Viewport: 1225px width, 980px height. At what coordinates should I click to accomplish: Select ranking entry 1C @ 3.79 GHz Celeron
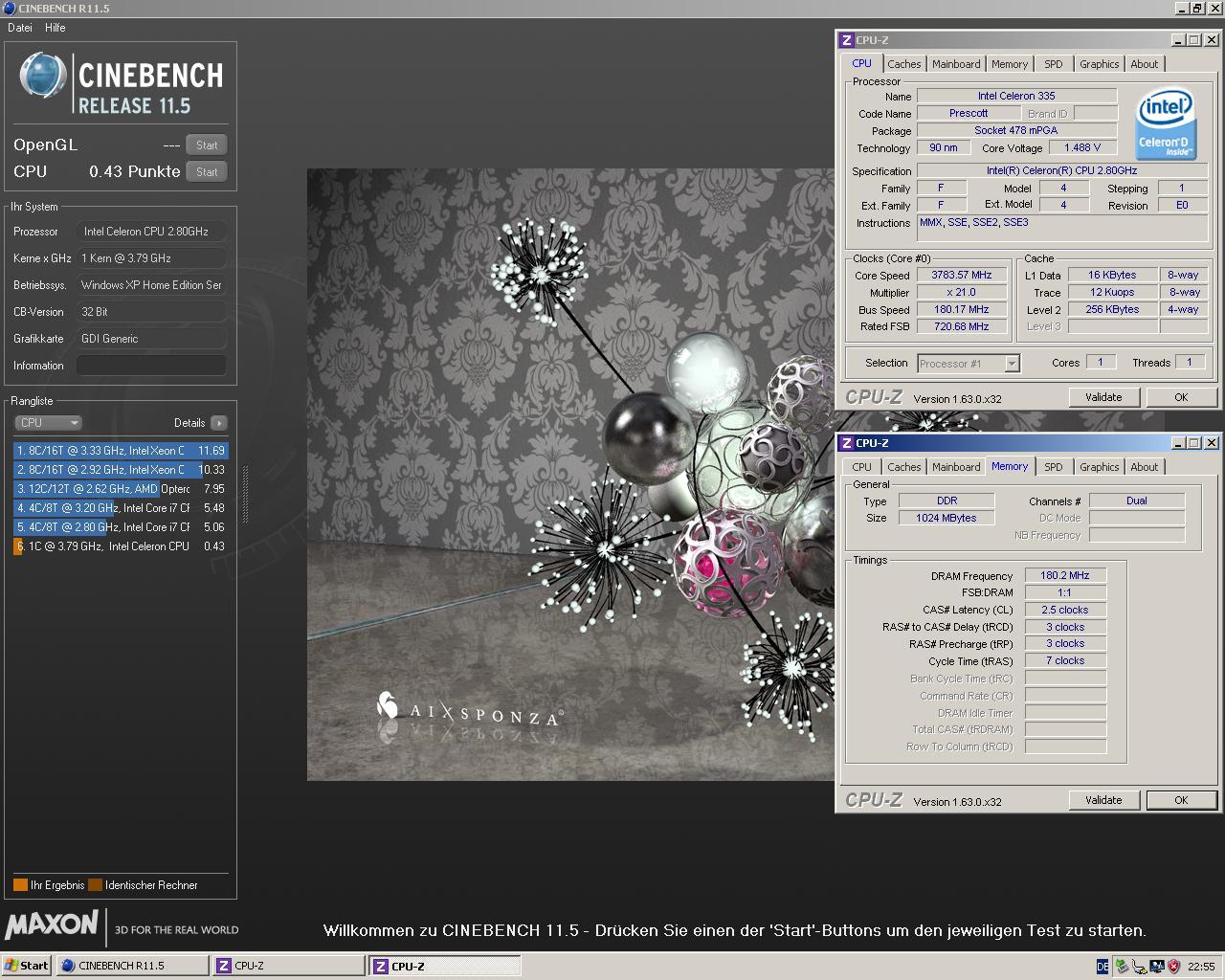pos(121,546)
